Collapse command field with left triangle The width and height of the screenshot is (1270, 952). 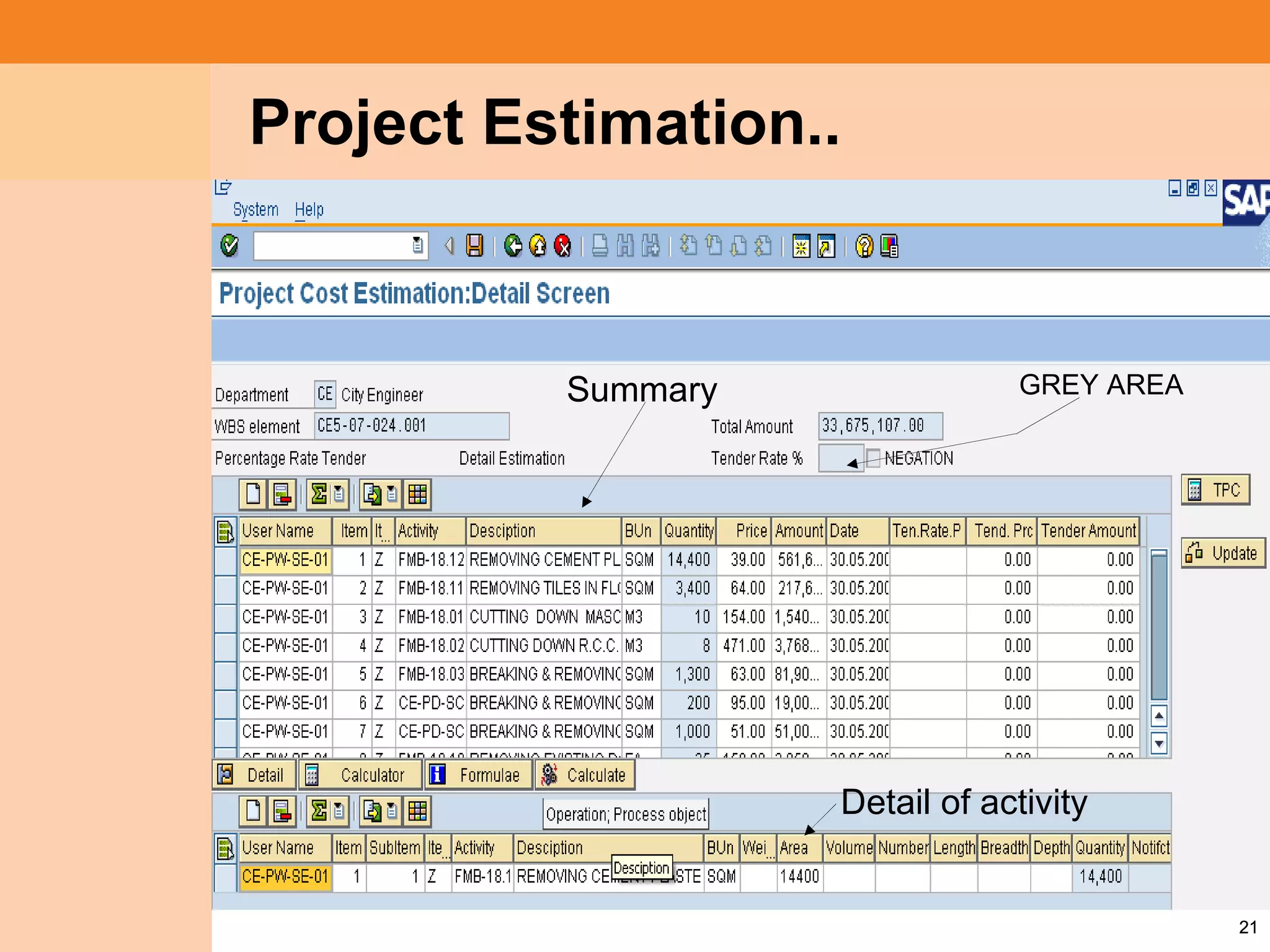[450, 246]
